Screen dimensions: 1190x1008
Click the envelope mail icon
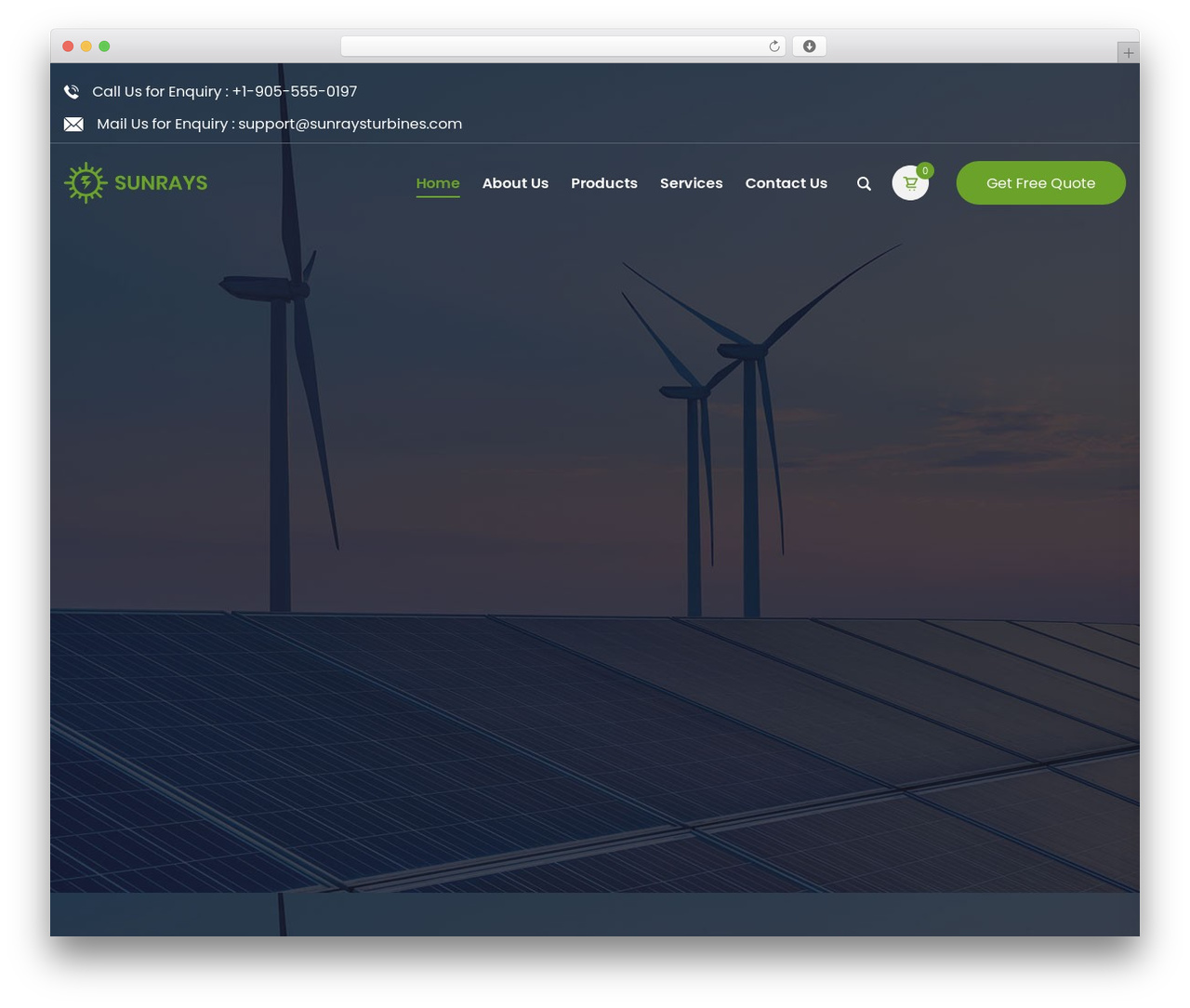pyautogui.click(x=73, y=125)
